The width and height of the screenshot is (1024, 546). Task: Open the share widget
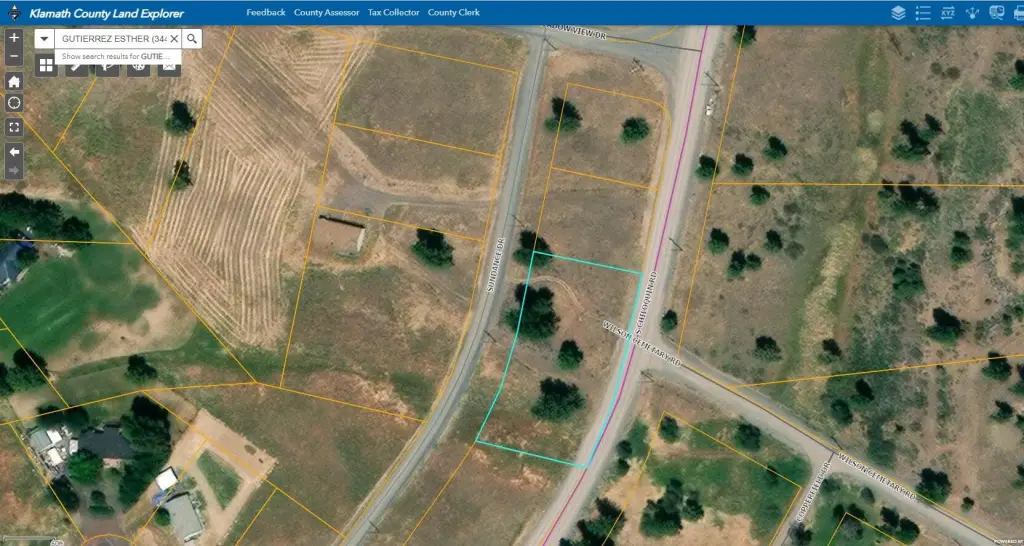pos(972,13)
